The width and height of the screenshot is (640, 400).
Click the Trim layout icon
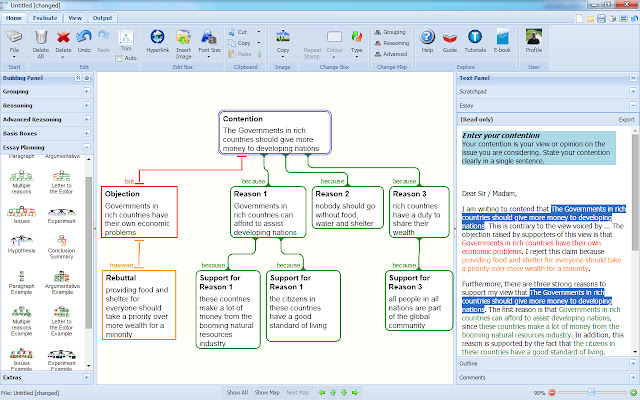coord(126,38)
